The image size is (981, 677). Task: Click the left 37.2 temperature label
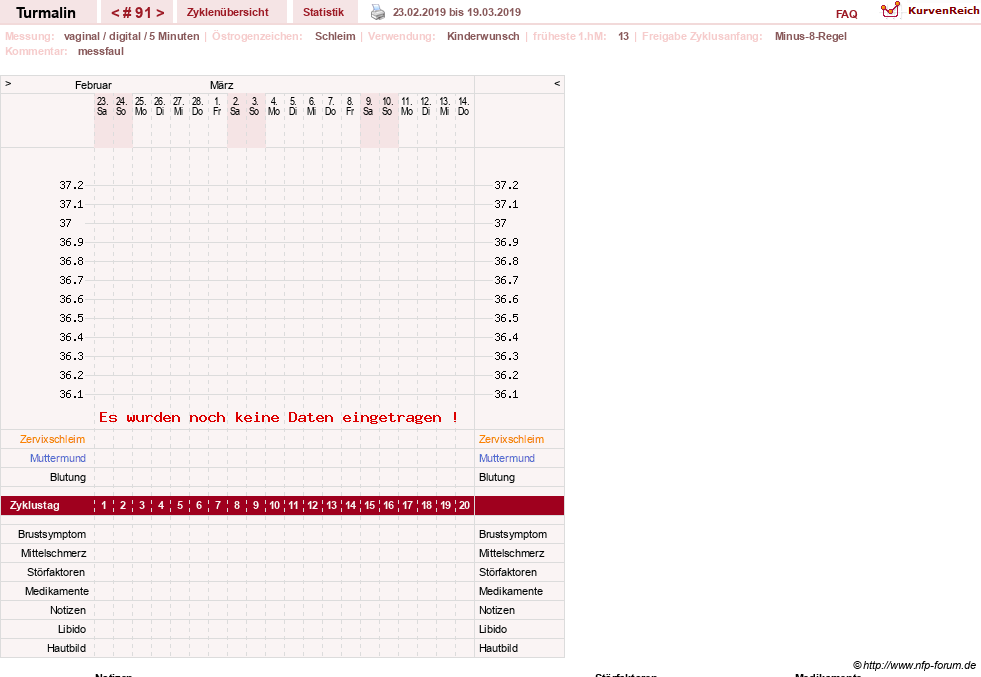click(71, 185)
